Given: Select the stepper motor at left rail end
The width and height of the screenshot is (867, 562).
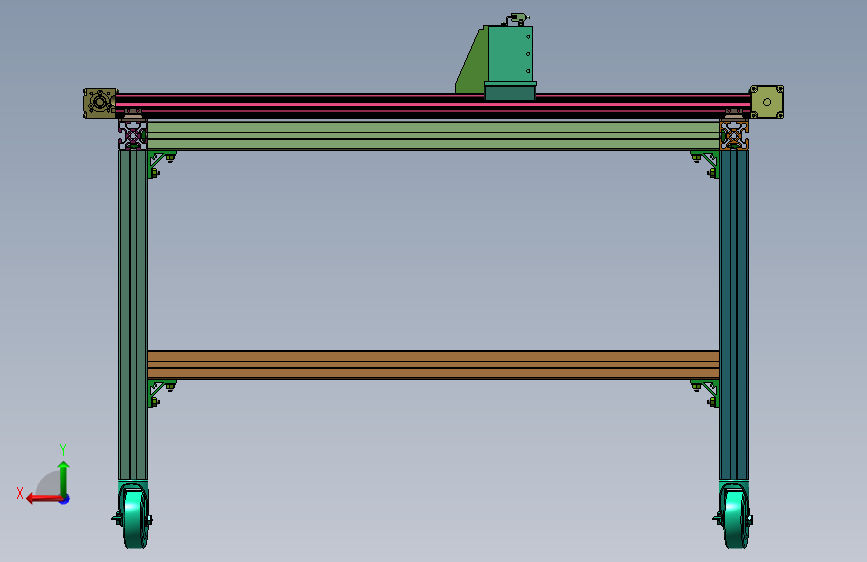Looking at the screenshot, I should (100, 103).
